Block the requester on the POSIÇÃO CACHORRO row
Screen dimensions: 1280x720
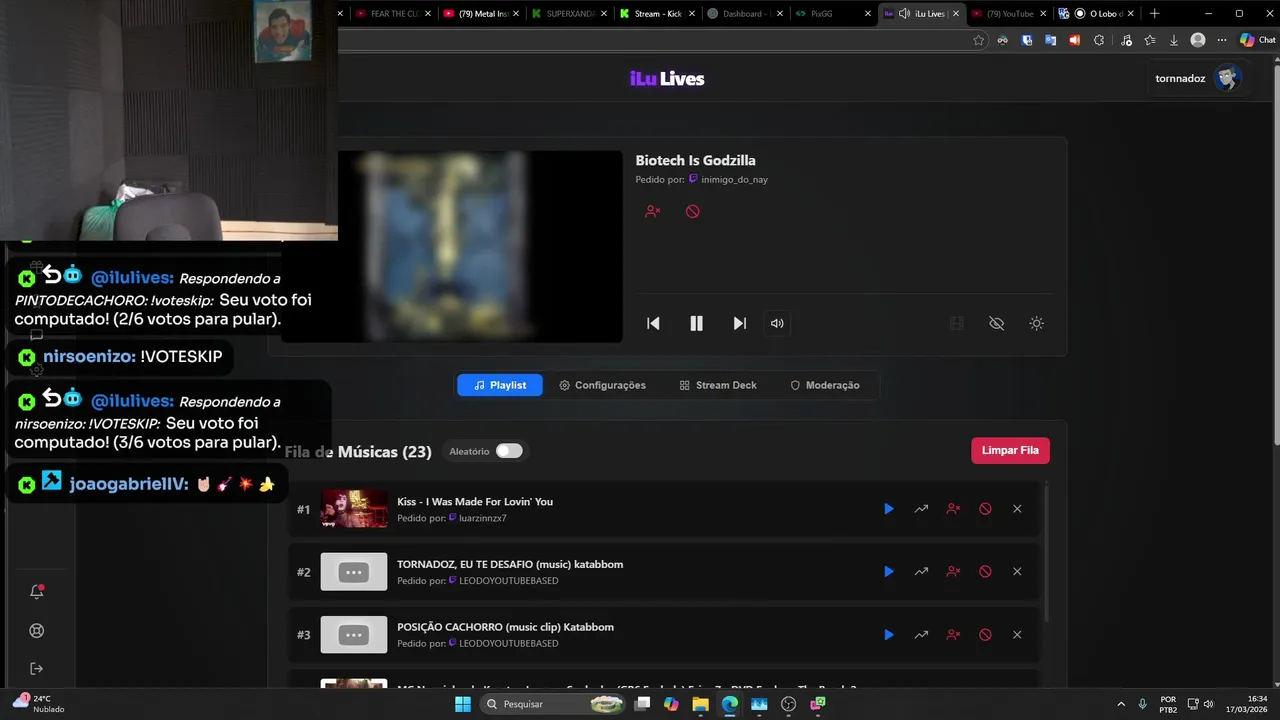[953, 635]
